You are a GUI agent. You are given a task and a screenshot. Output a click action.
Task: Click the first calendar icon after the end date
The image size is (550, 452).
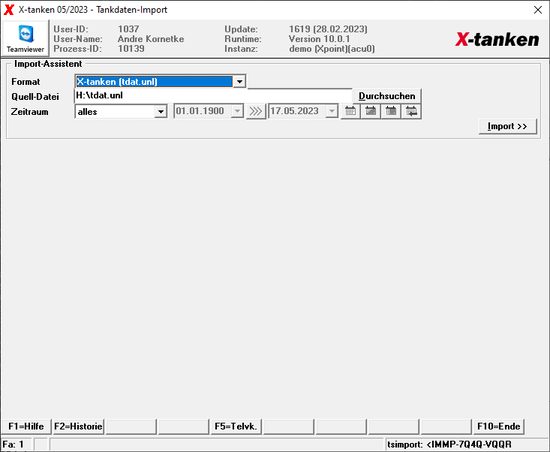click(x=350, y=112)
